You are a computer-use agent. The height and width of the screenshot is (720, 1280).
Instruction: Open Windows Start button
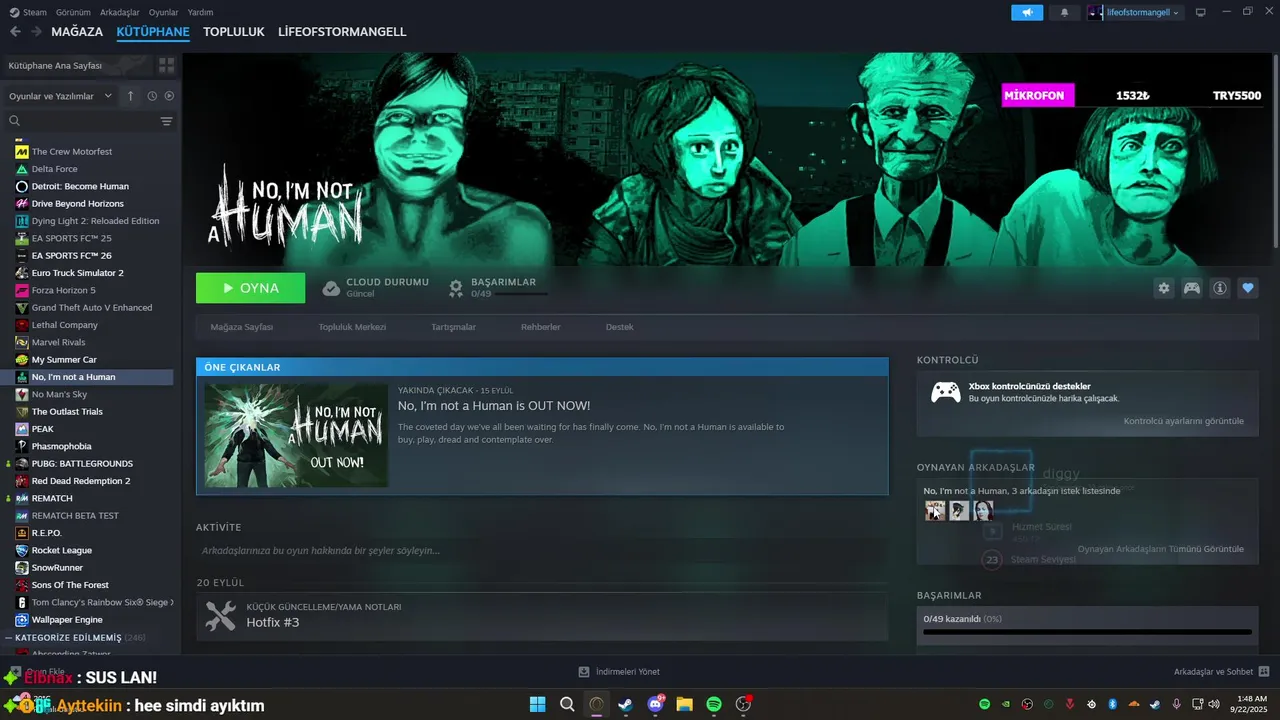click(x=537, y=704)
